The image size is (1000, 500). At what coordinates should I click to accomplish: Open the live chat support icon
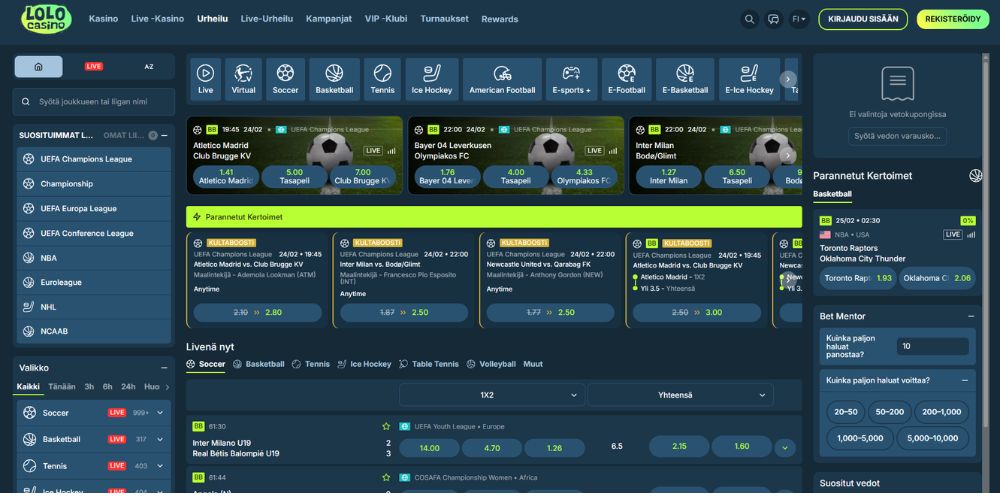(x=773, y=19)
